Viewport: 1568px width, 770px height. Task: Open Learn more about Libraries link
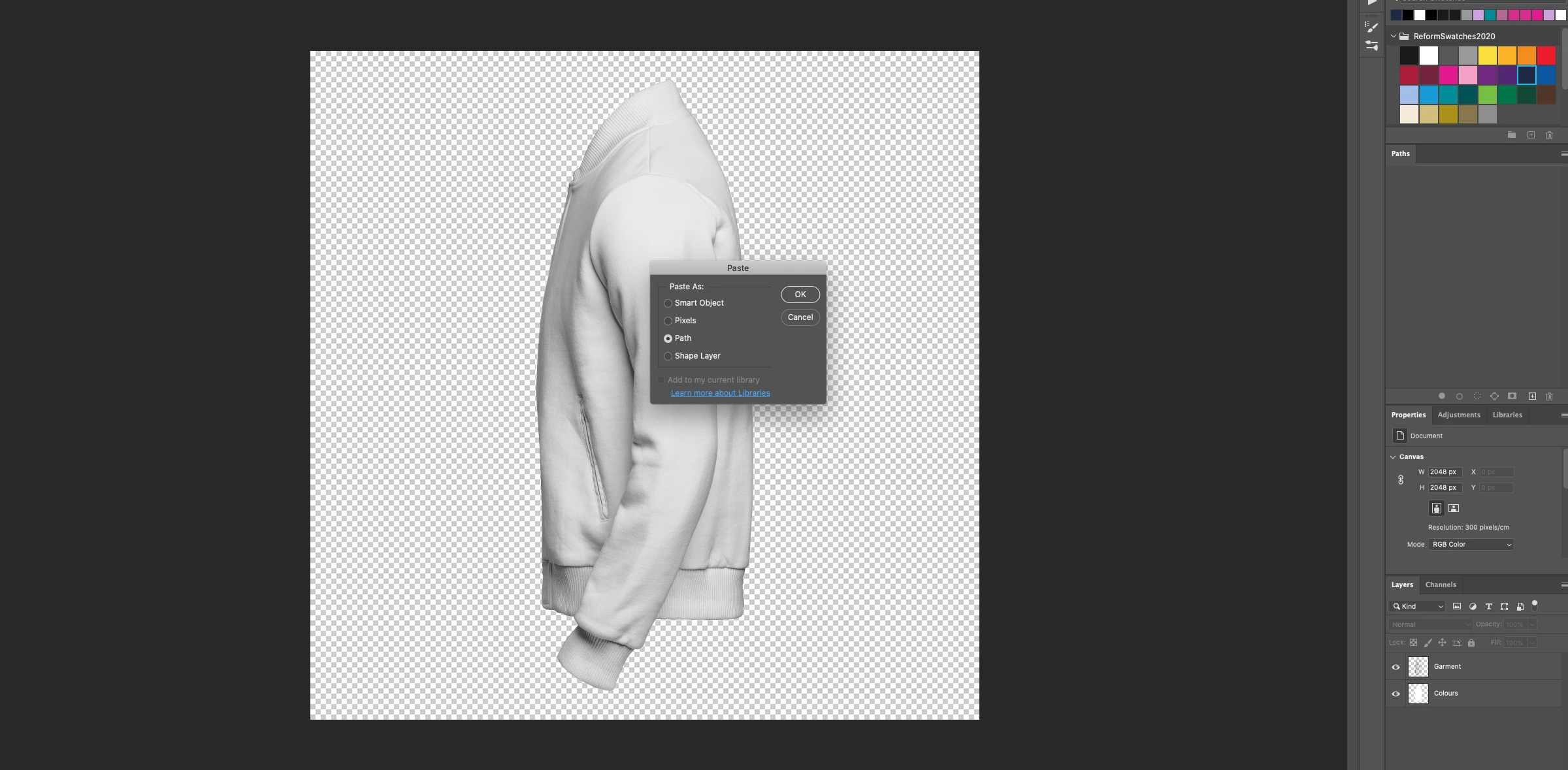(720, 393)
